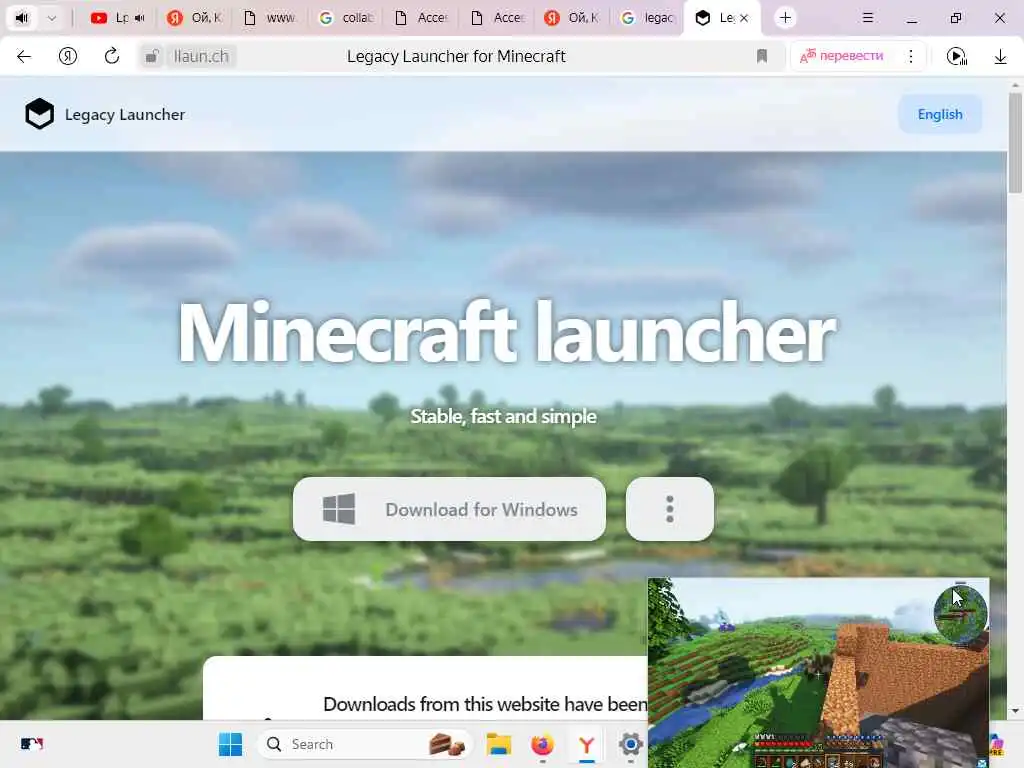Open translate options three-dot menu
This screenshot has height=768, width=1024.
coord(910,56)
